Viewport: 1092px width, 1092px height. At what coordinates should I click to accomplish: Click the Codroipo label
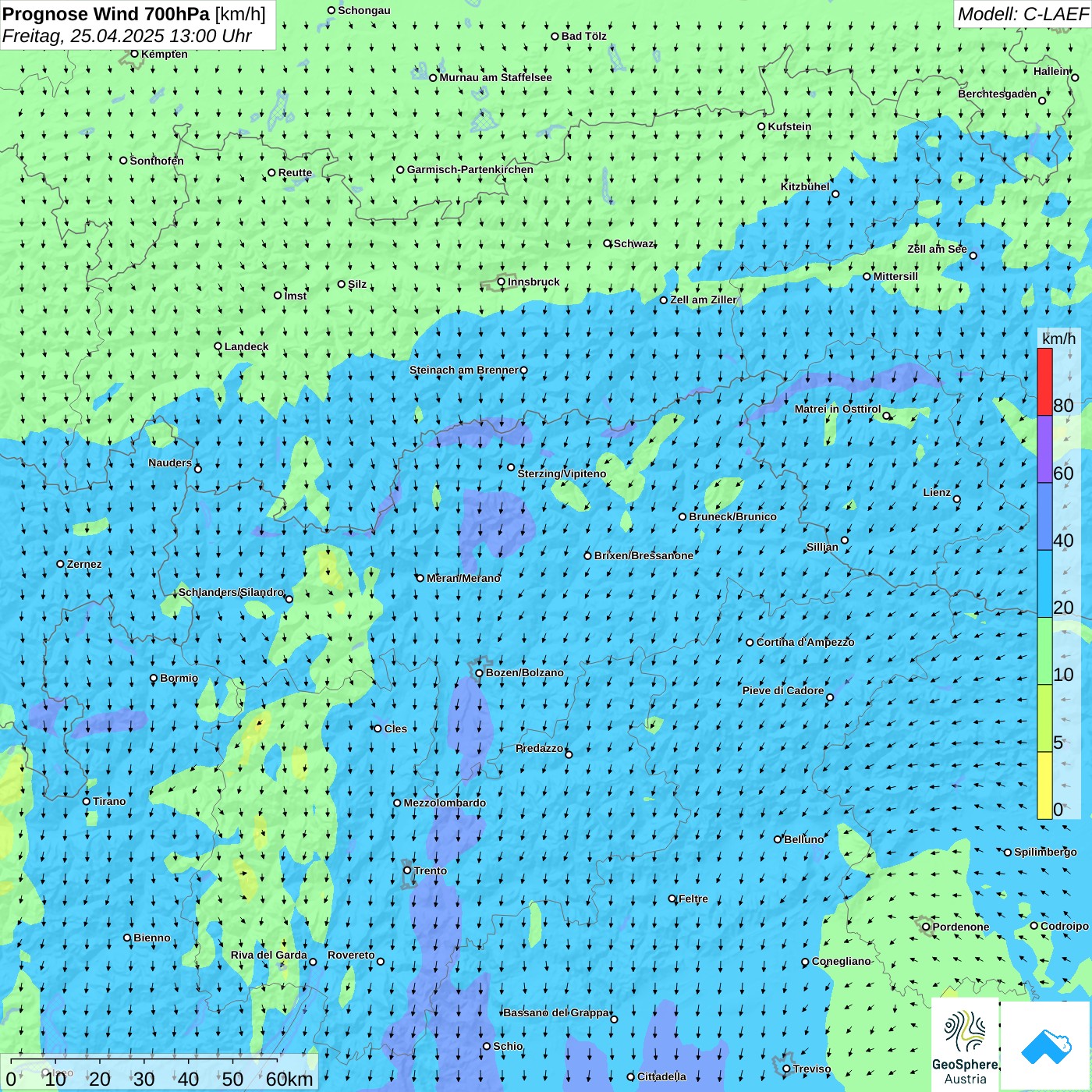click(x=1065, y=926)
